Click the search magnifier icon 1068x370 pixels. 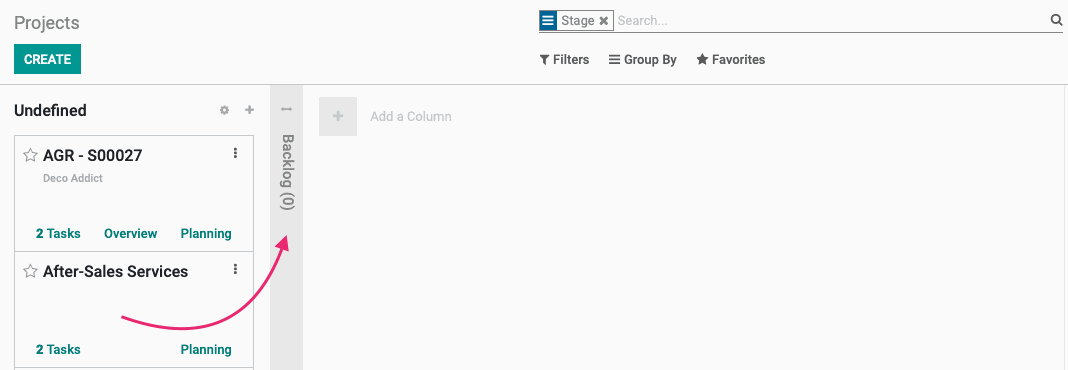coord(1056,20)
